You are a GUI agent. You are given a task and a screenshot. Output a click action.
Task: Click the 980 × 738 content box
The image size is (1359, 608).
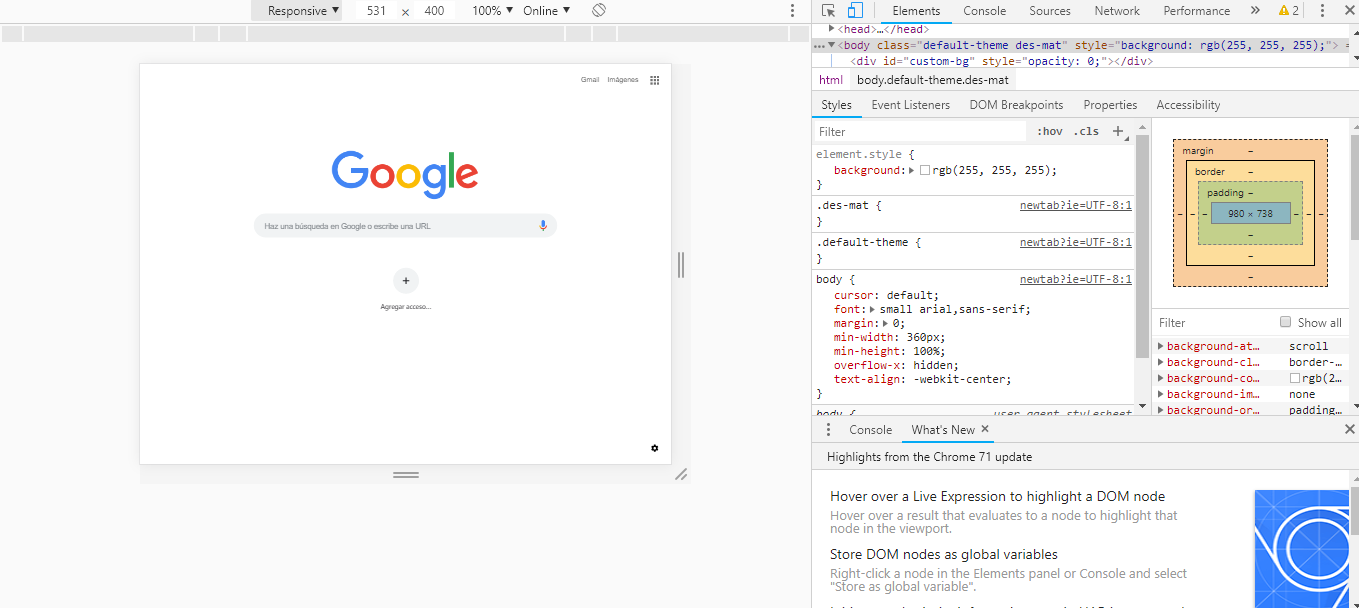point(1250,213)
